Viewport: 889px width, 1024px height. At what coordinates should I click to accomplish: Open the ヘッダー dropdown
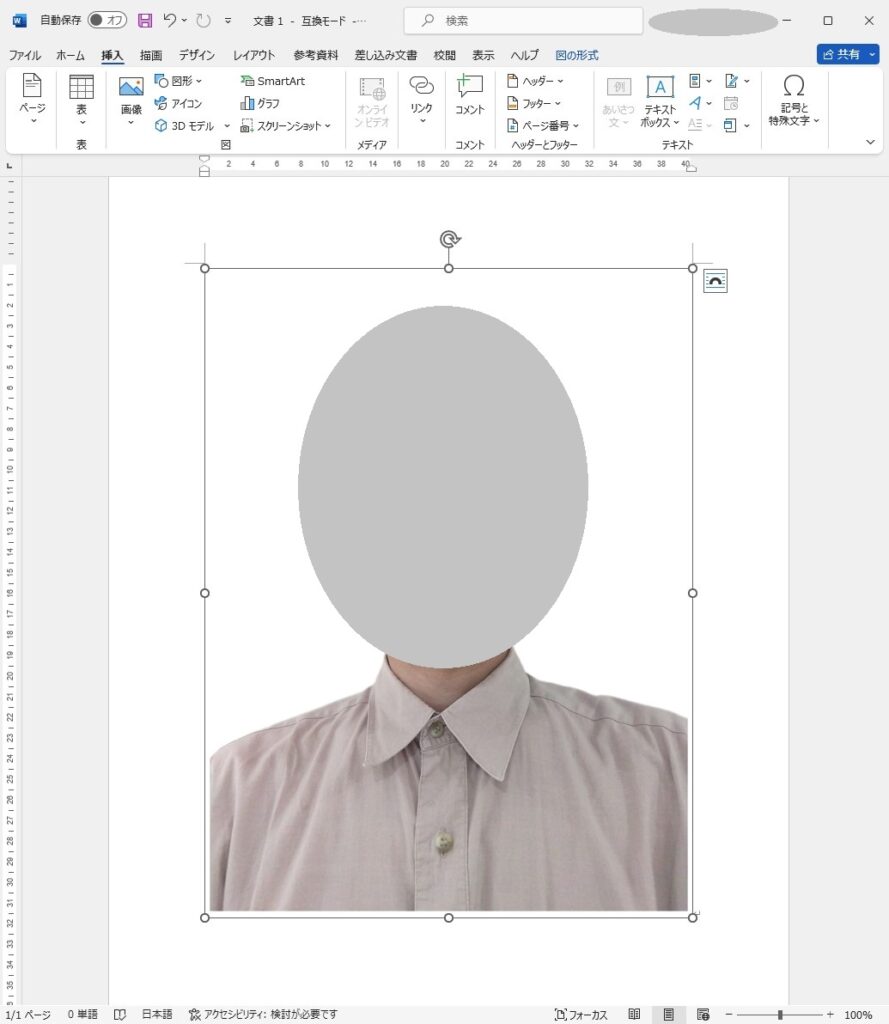tap(535, 81)
